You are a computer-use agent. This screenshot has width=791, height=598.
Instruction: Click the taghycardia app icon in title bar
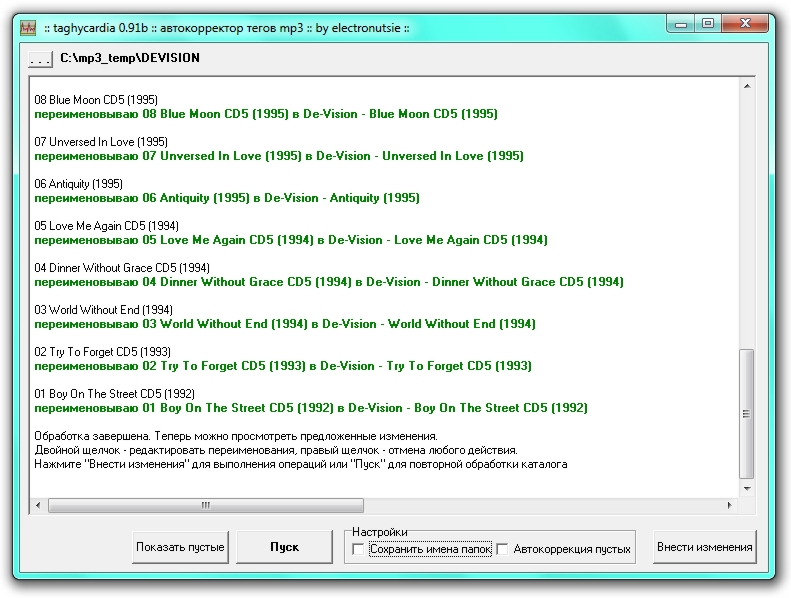(x=28, y=28)
